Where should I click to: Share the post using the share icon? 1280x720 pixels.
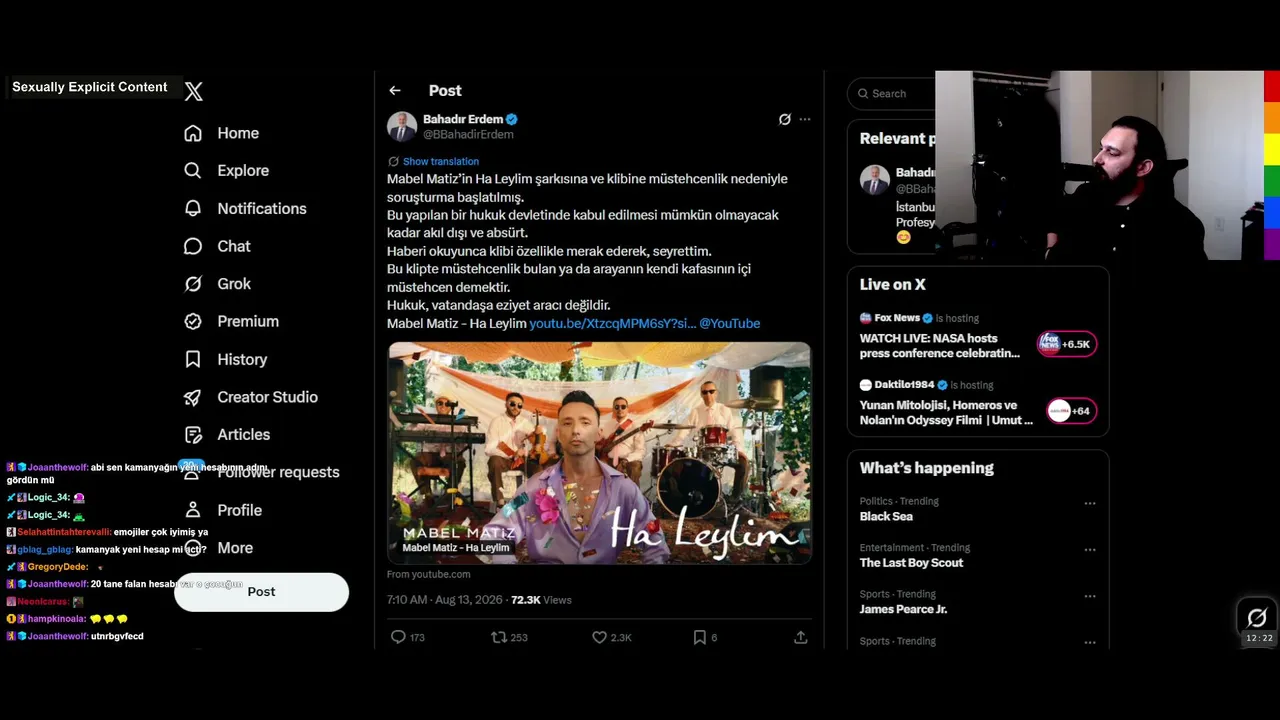click(x=801, y=637)
